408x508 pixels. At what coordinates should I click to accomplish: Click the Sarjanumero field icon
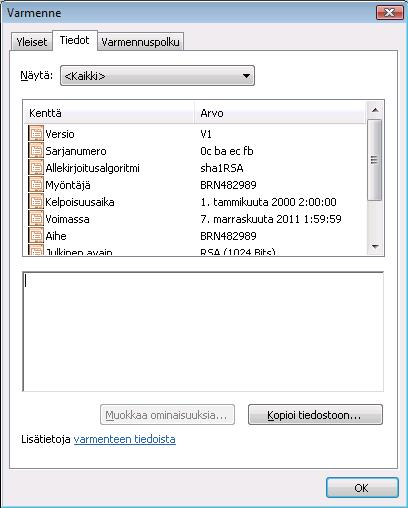(36, 151)
